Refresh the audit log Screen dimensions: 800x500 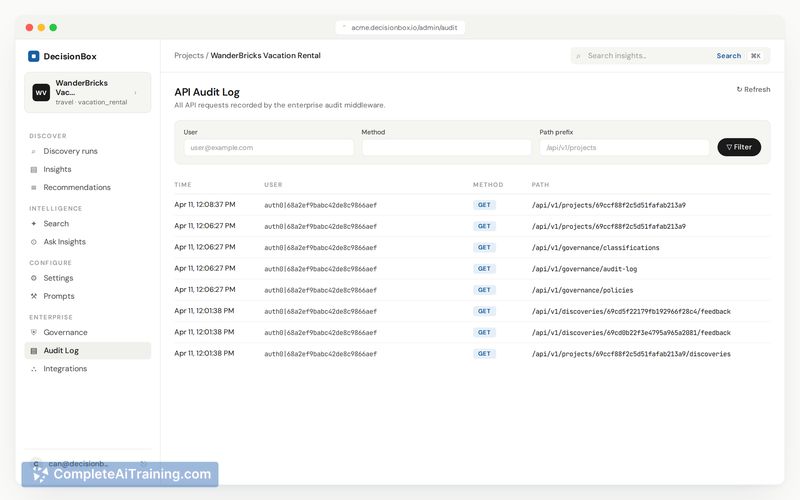click(753, 90)
